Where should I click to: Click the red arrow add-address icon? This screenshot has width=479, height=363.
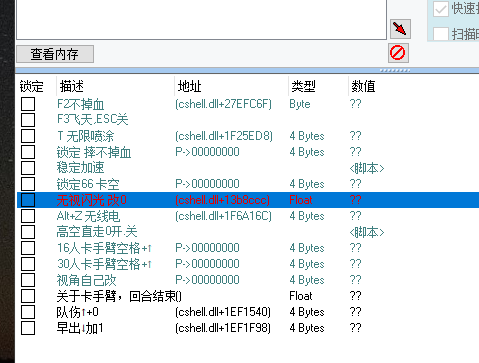[x=400, y=29]
